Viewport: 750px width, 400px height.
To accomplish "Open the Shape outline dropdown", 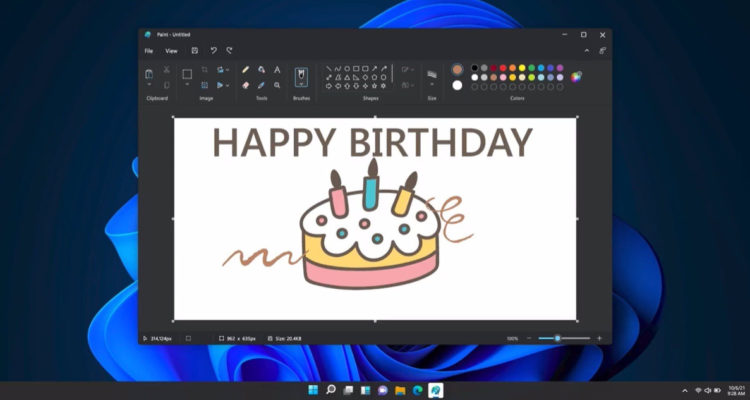I will coord(408,70).
